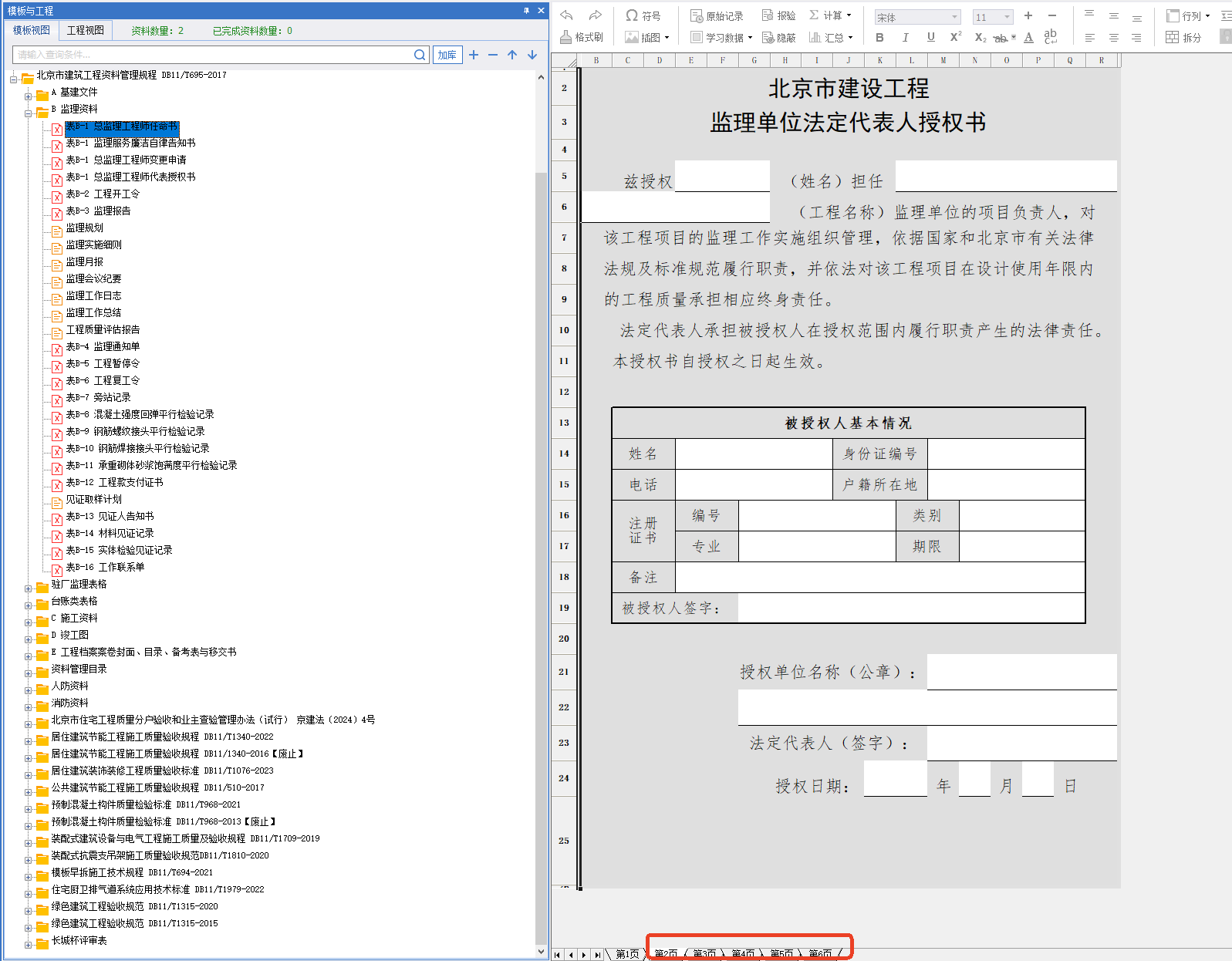Click the search condition input field

pos(212,55)
